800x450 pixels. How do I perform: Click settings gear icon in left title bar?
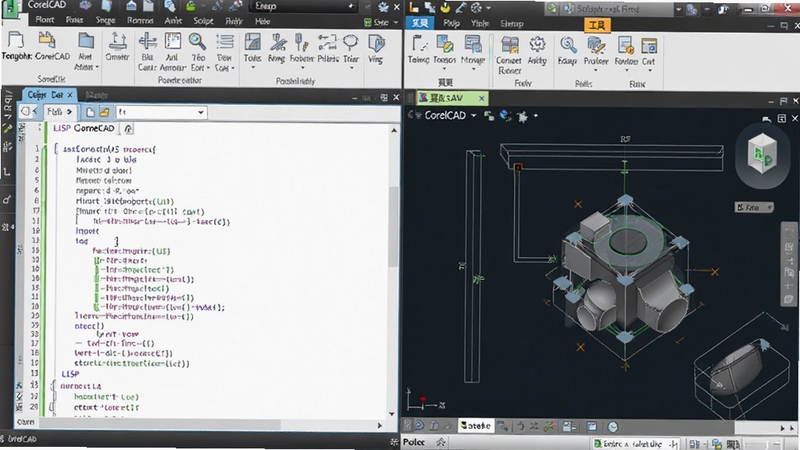pyautogui.click(x=383, y=7)
